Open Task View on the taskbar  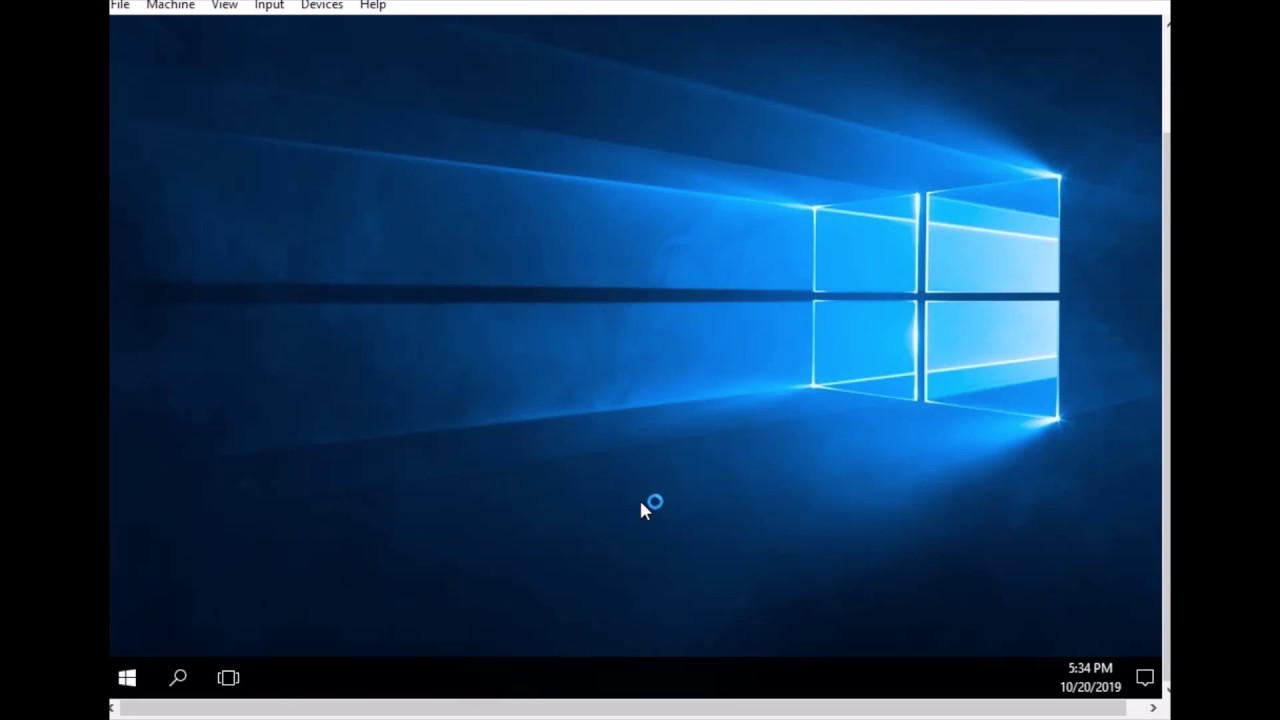[228, 678]
